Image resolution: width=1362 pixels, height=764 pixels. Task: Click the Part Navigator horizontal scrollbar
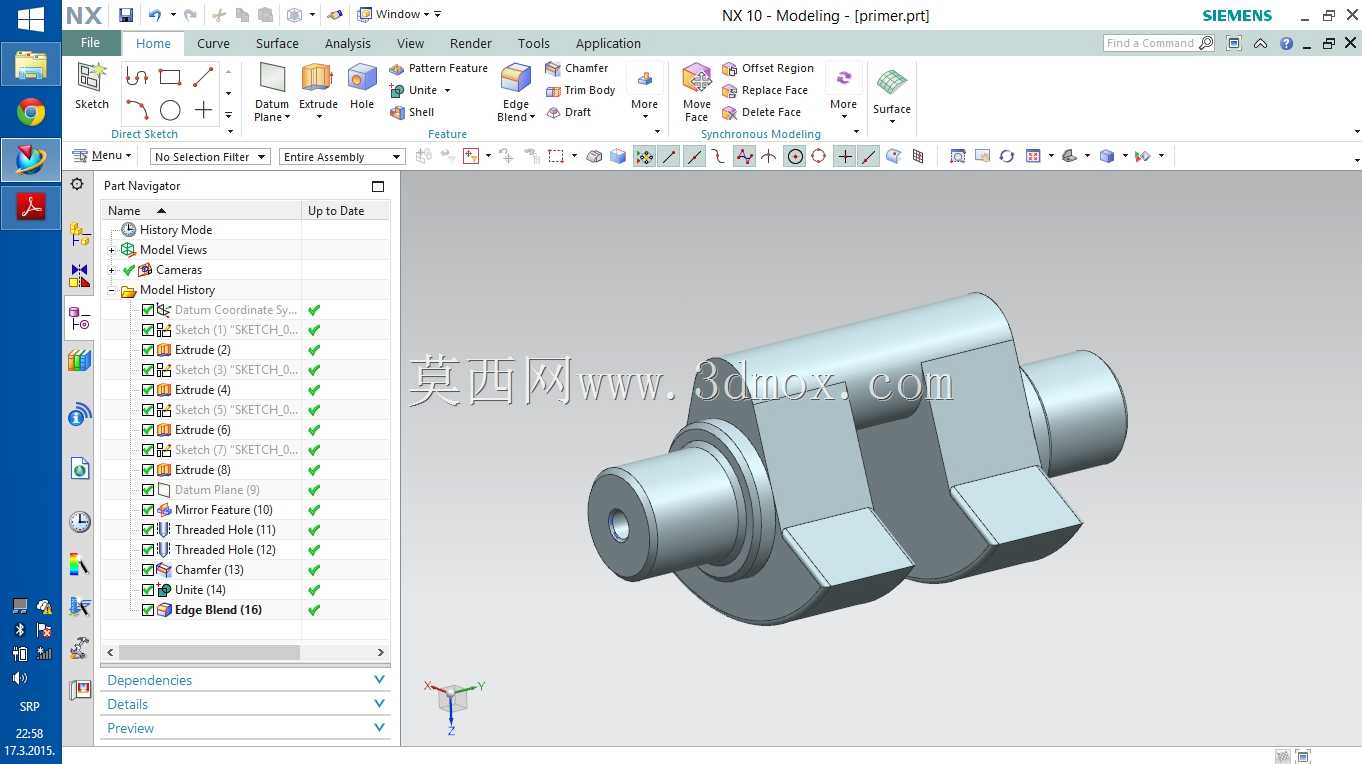(209, 652)
